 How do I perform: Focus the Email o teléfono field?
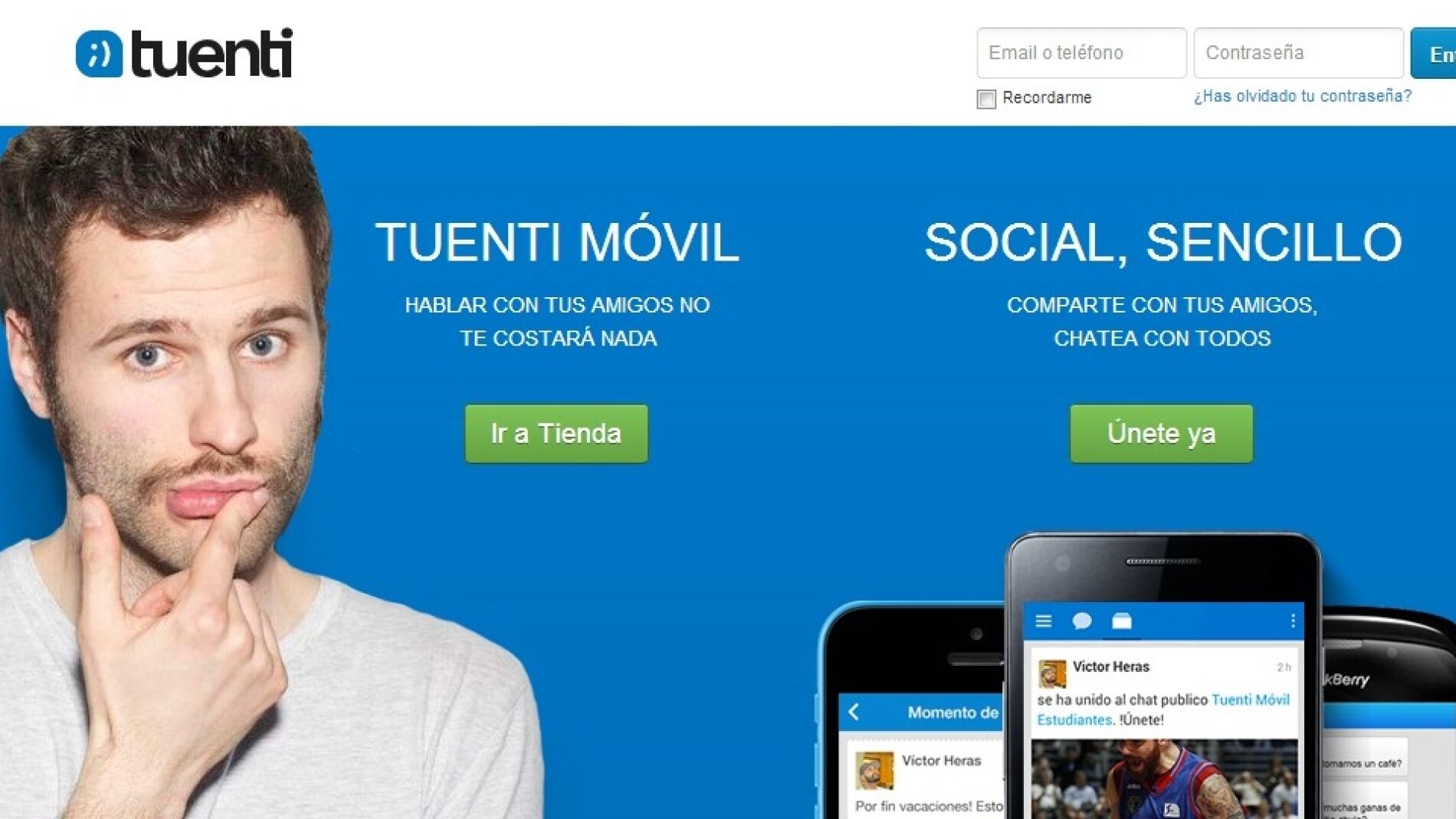coord(1081,53)
